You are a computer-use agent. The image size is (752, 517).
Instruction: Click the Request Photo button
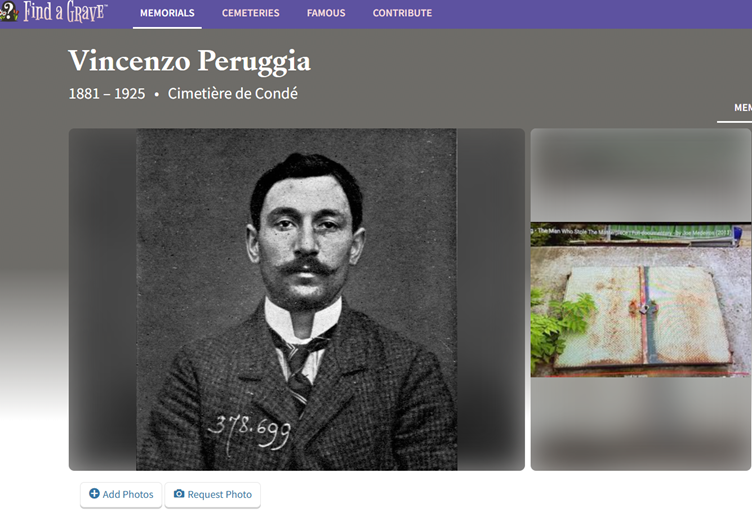[212, 494]
